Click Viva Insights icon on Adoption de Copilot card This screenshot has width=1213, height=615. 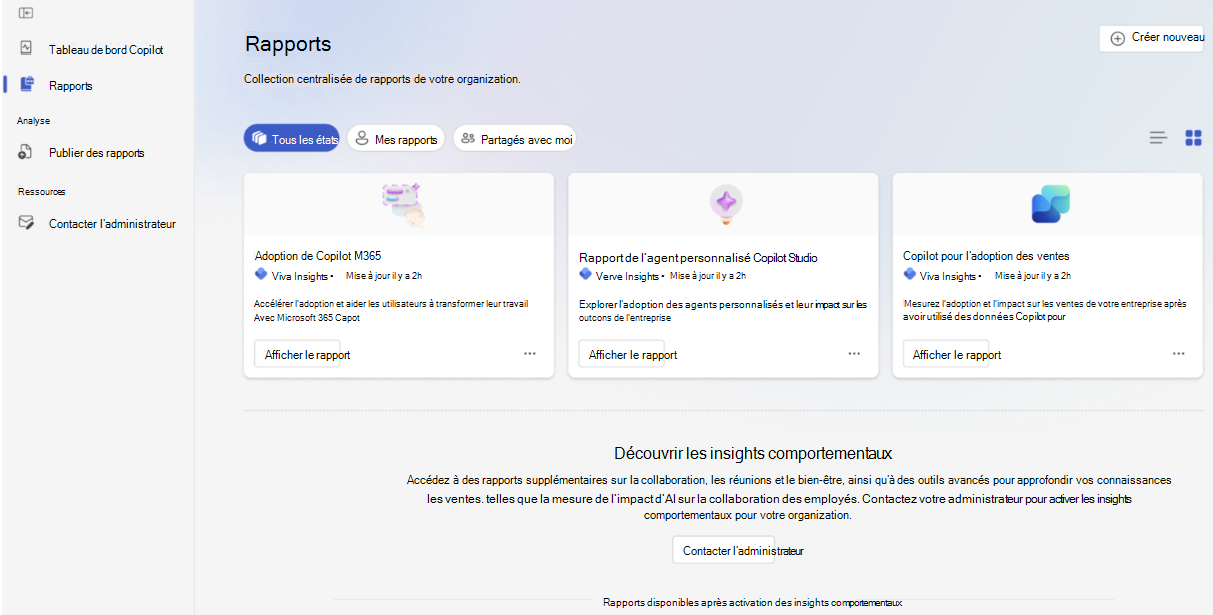(x=261, y=274)
